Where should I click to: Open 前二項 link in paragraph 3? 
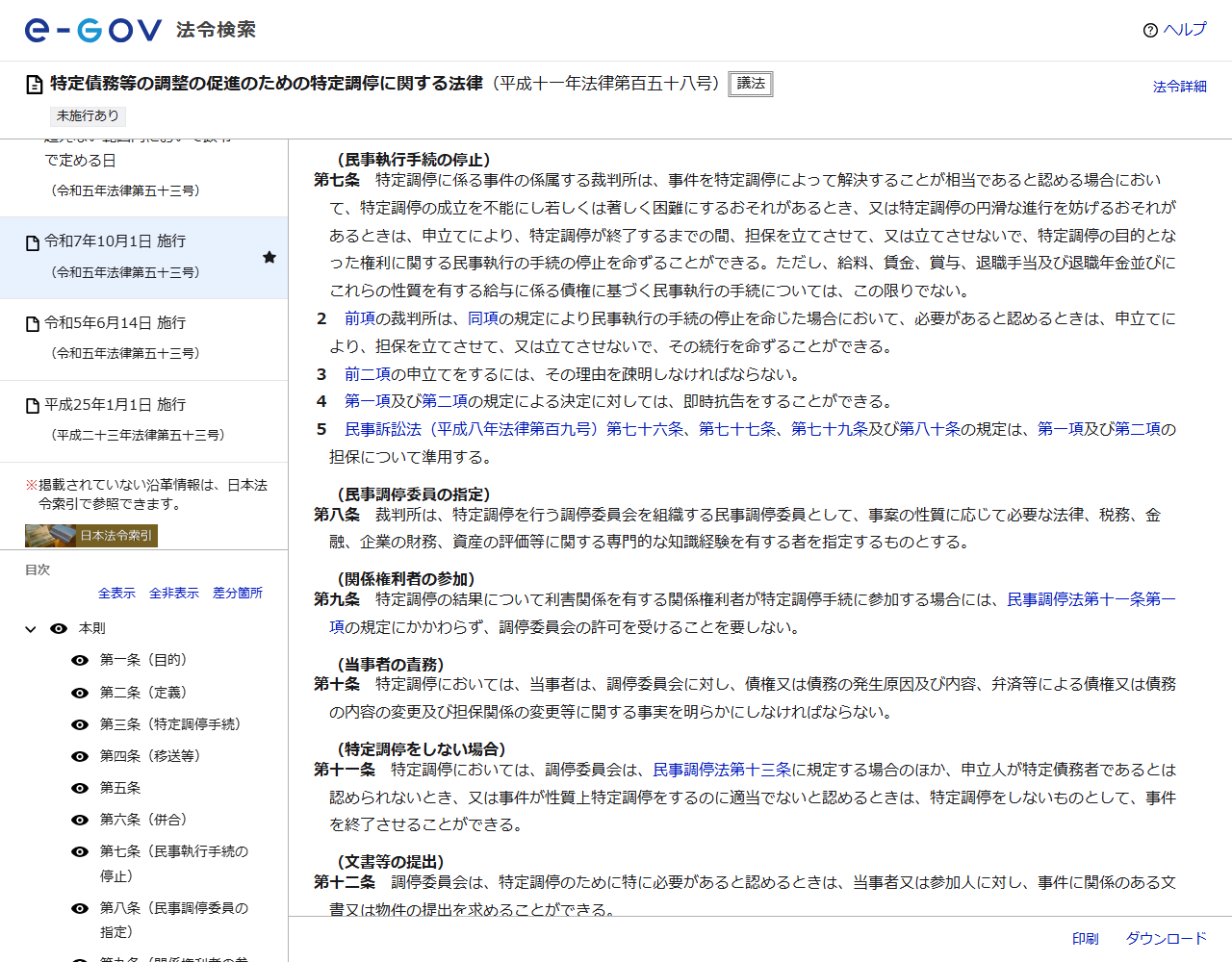368,374
